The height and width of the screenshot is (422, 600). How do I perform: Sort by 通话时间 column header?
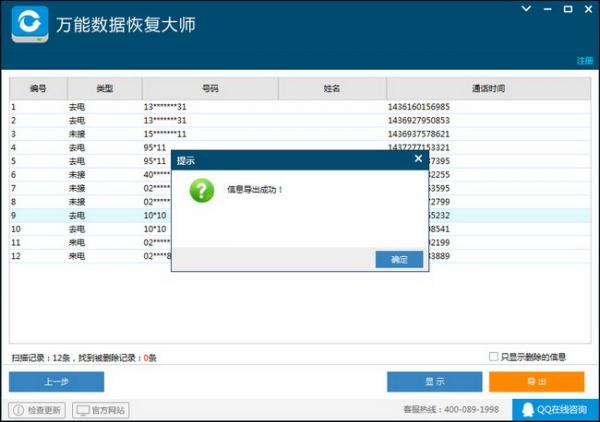pos(489,89)
